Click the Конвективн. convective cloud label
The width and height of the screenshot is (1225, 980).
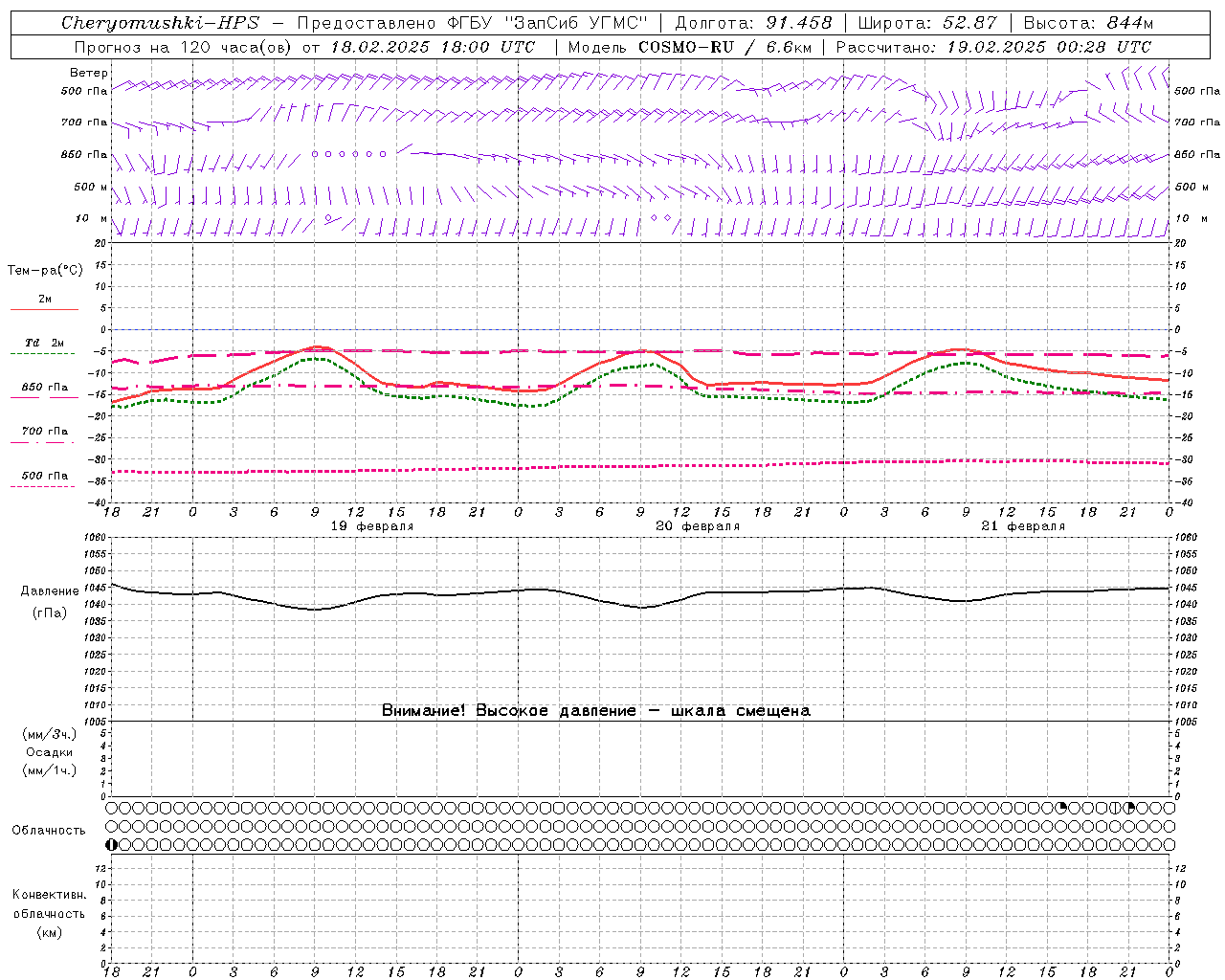(x=50, y=895)
